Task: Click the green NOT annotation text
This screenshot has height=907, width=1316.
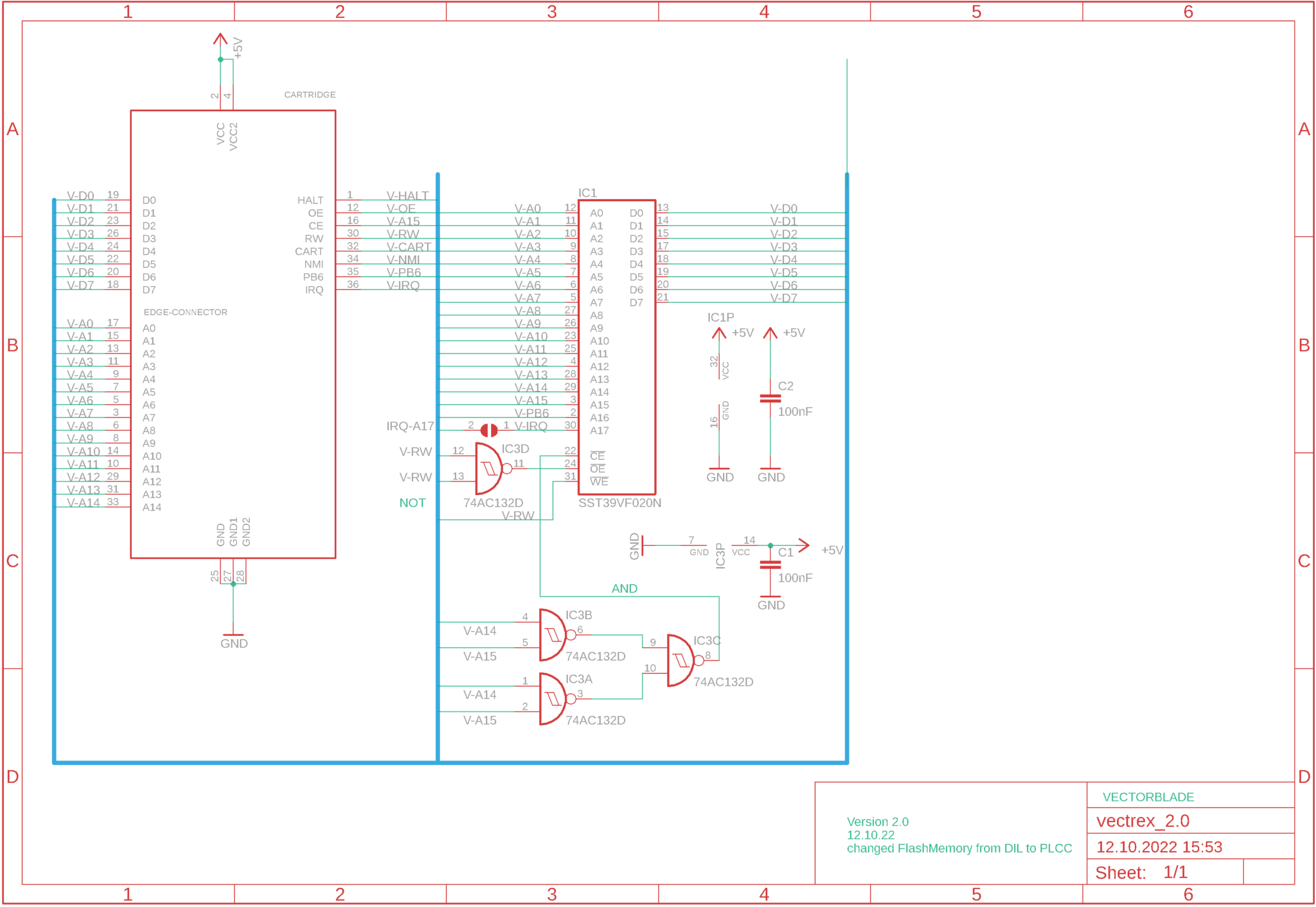Action: tap(412, 503)
